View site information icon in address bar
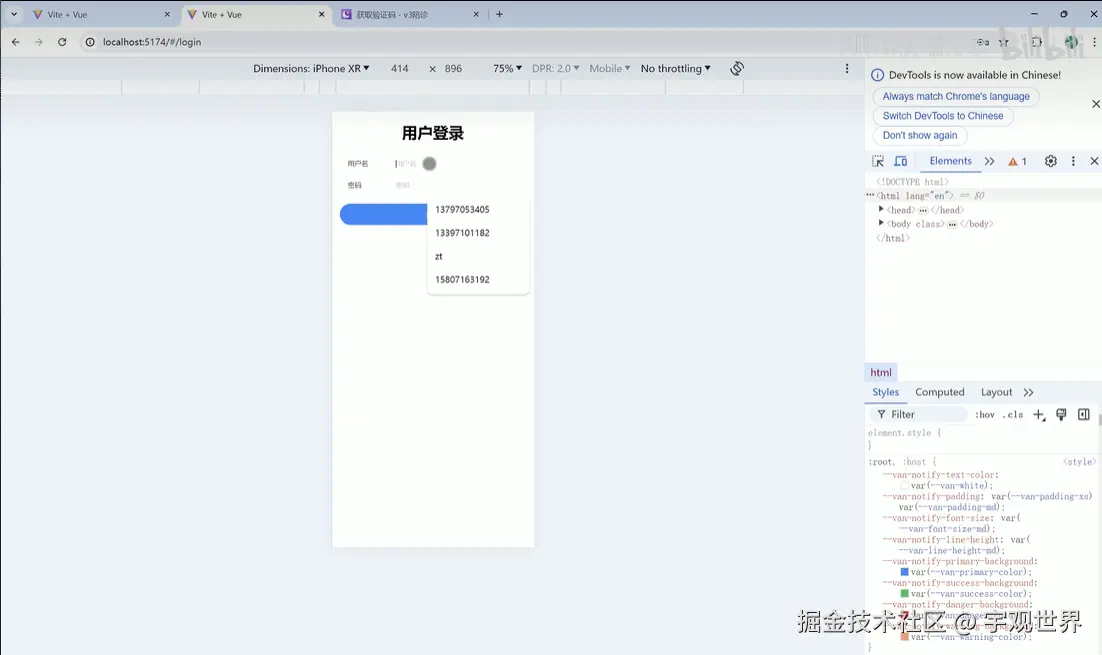This screenshot has width=1102, height=655. [90, 42]
